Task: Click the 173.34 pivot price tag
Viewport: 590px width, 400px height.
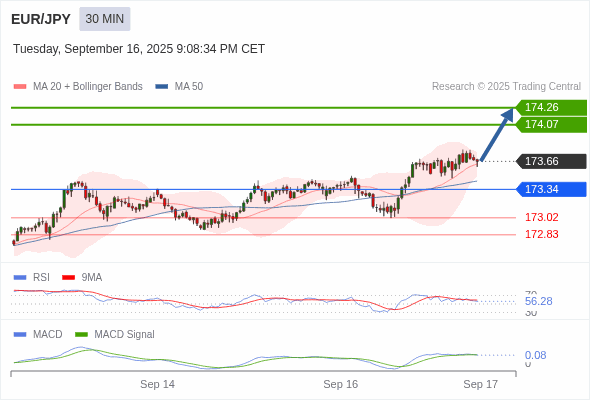Action: (551, 189)
